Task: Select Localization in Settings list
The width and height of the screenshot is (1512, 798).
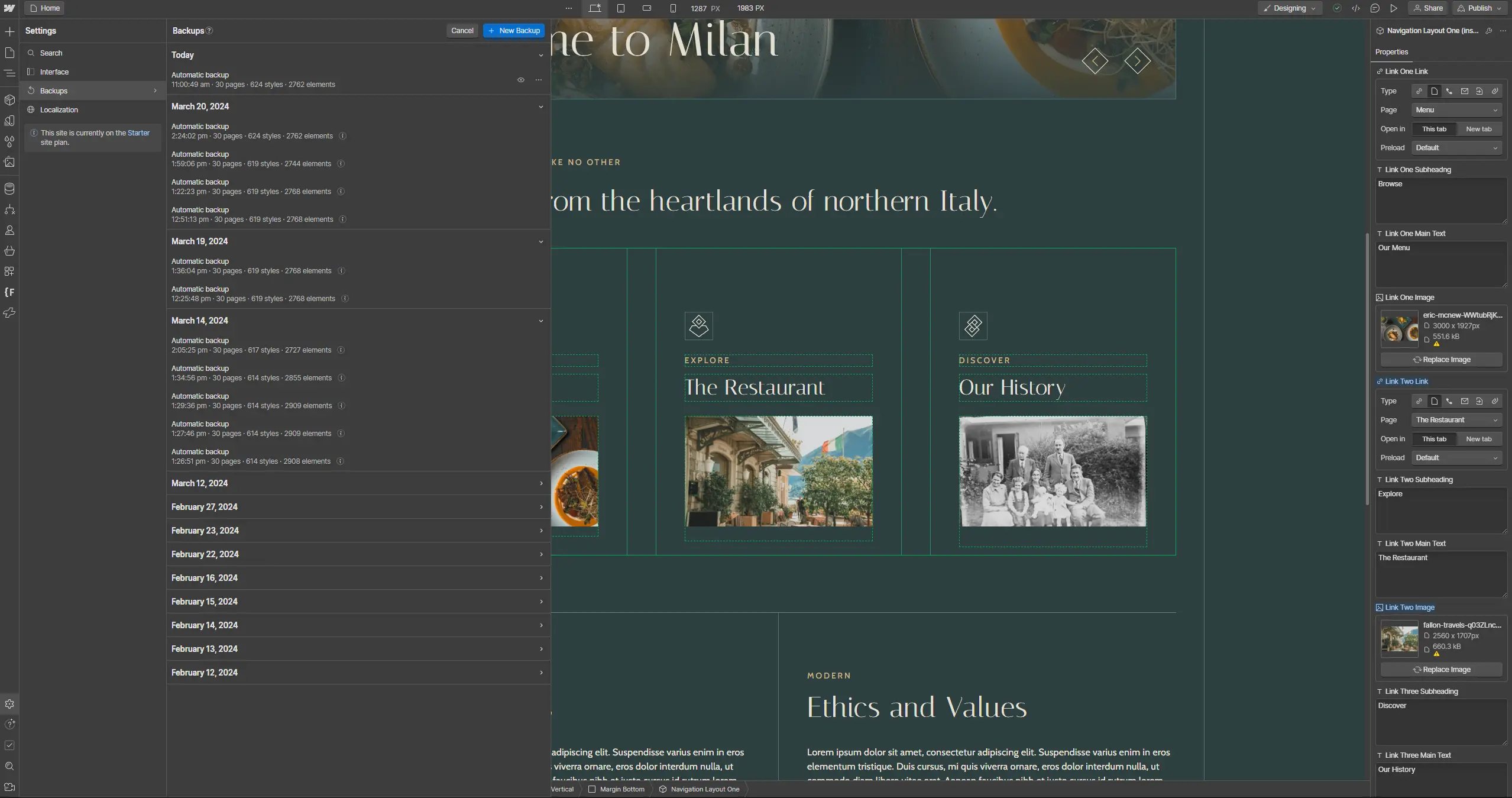Action: (59, 110)
